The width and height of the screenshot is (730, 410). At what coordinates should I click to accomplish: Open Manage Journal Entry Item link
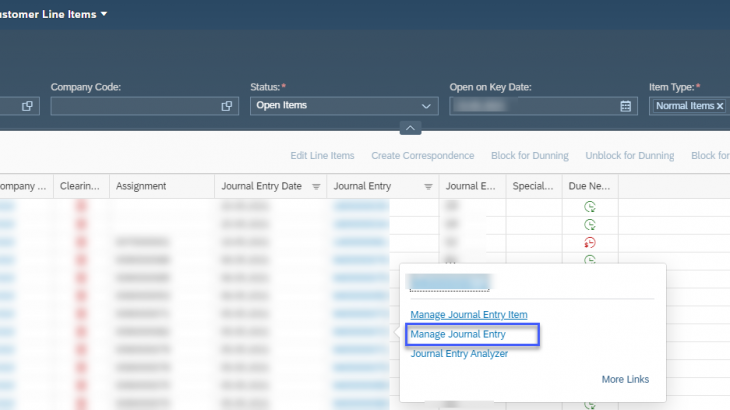[x=468, y=315]
